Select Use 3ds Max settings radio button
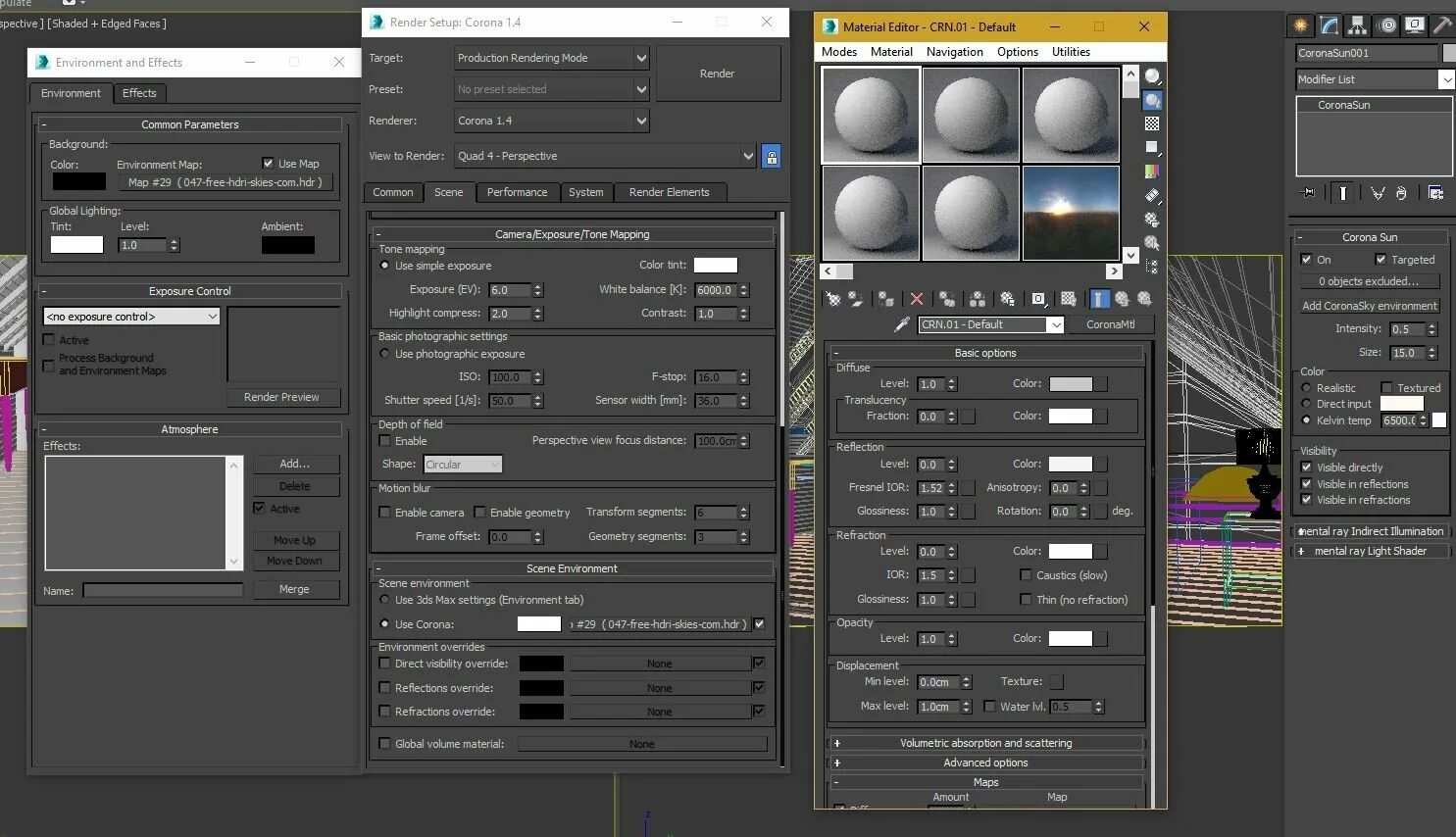The width and height of the screenshot is (1456, 837). (x=384, y=600)
